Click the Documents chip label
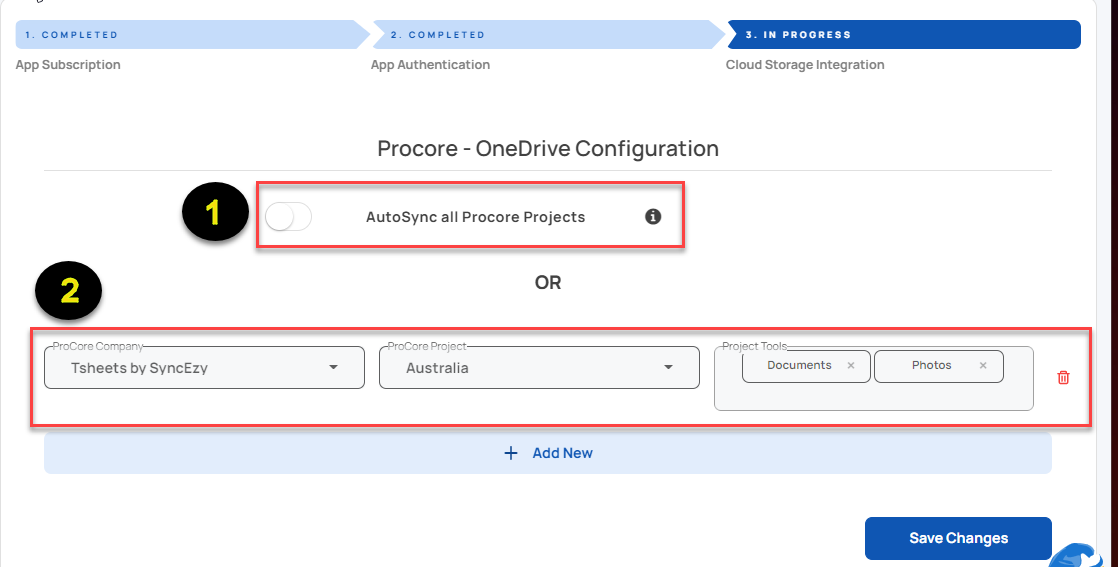The image size is (1118, 567). tap(799, 365)
